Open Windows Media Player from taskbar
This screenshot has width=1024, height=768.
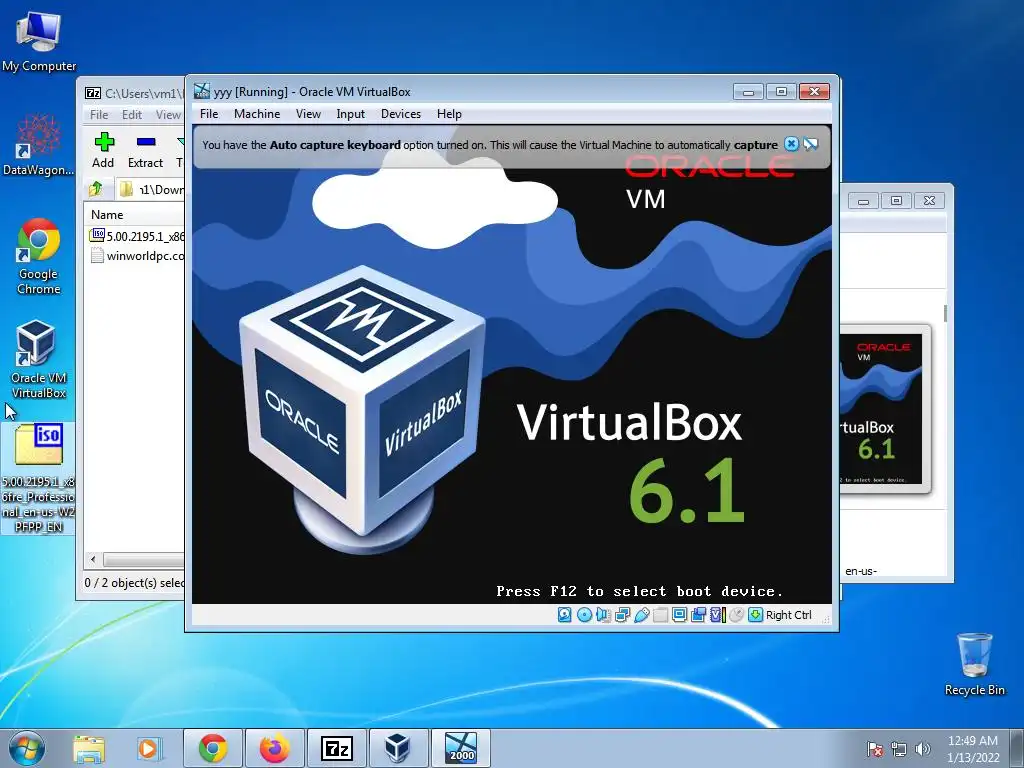pos(148,749)
